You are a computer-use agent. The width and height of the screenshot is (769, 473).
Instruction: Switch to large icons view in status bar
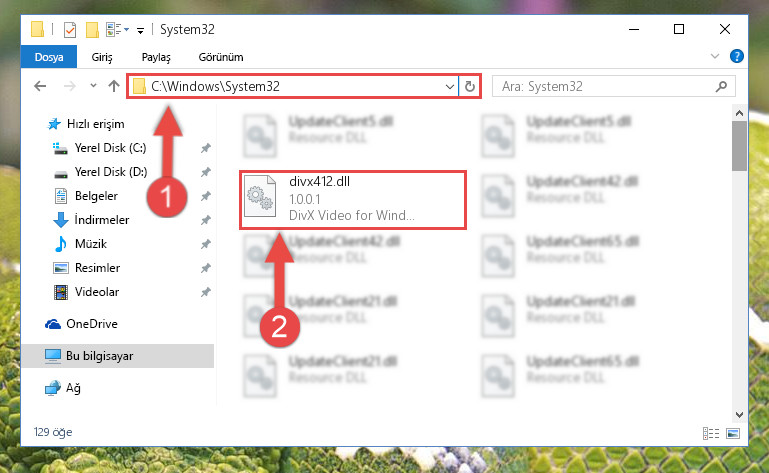(733, 433)
